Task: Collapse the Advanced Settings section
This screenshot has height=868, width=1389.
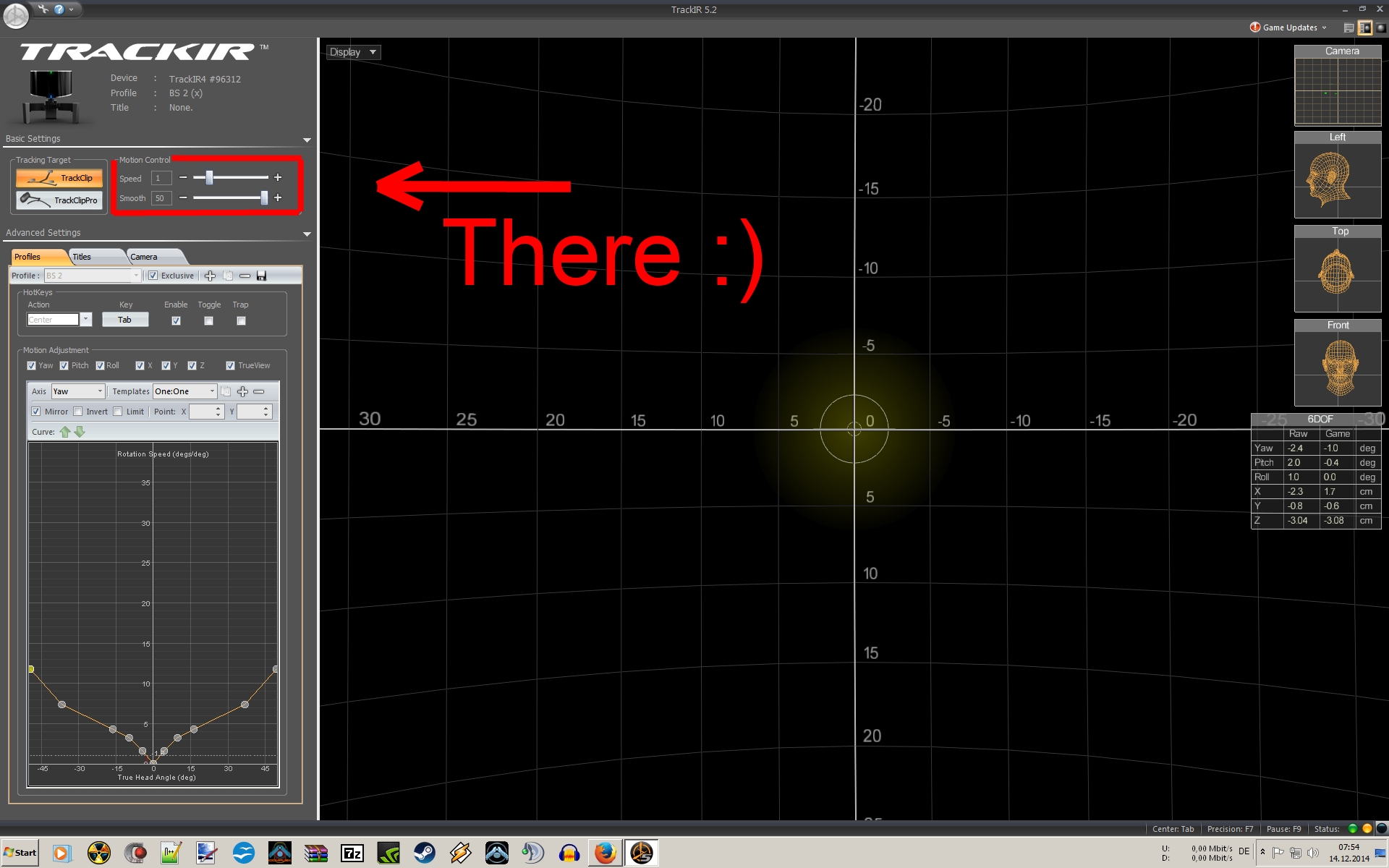Action: pos(307,234)
